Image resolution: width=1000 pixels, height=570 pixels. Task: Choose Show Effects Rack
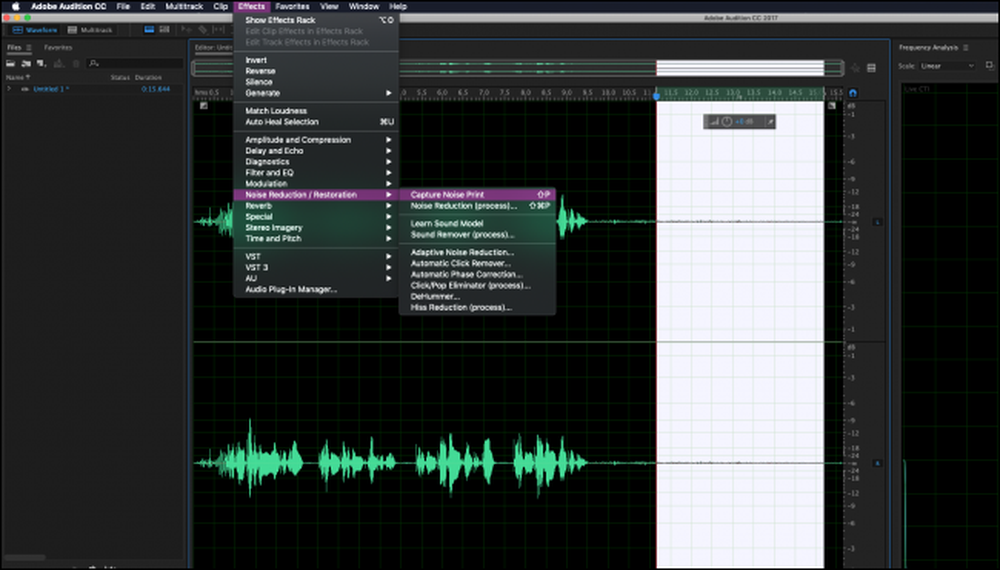click(316, 20)
